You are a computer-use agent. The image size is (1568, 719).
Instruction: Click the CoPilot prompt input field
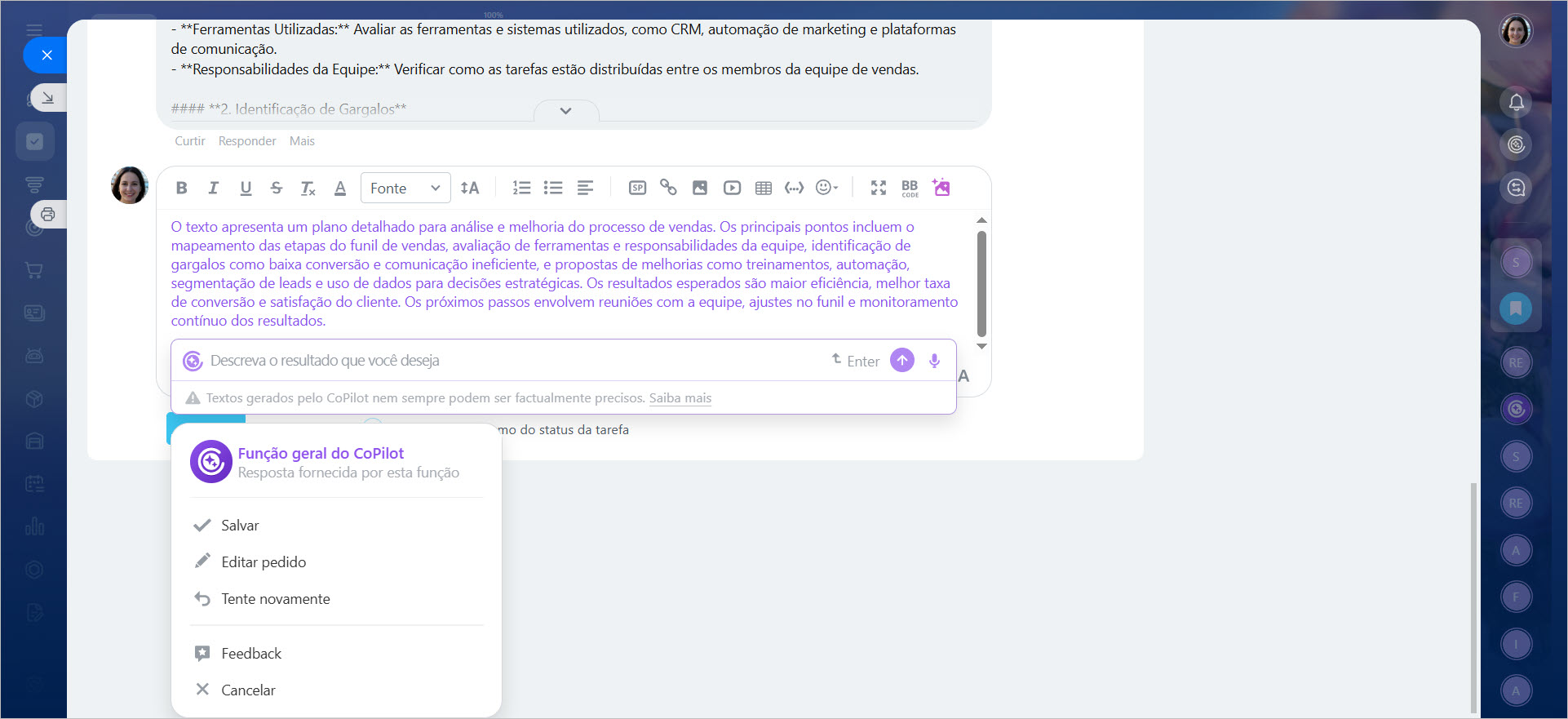pyautogui.click(x=514, y=361)
